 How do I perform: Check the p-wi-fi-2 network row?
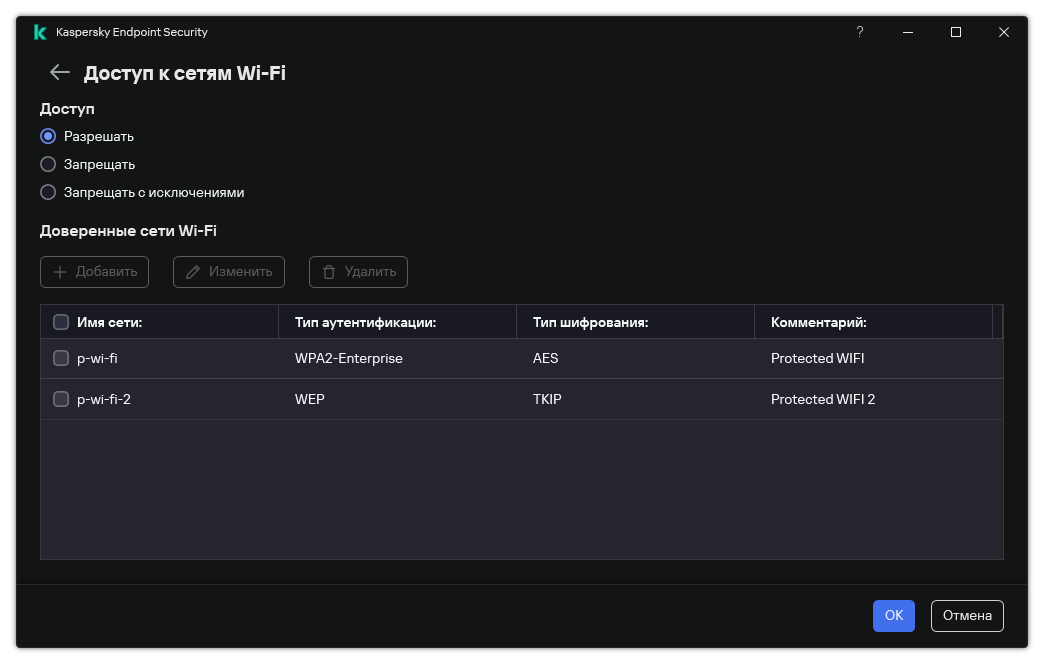[61, 399]
